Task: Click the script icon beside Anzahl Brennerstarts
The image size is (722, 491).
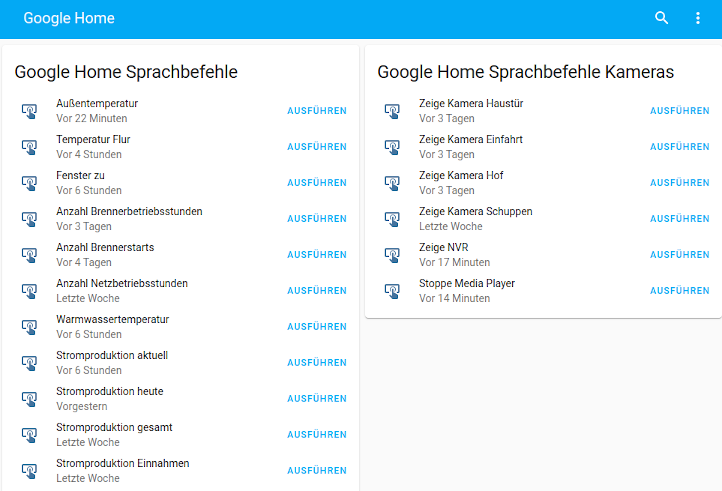Action: coord(30,255)
